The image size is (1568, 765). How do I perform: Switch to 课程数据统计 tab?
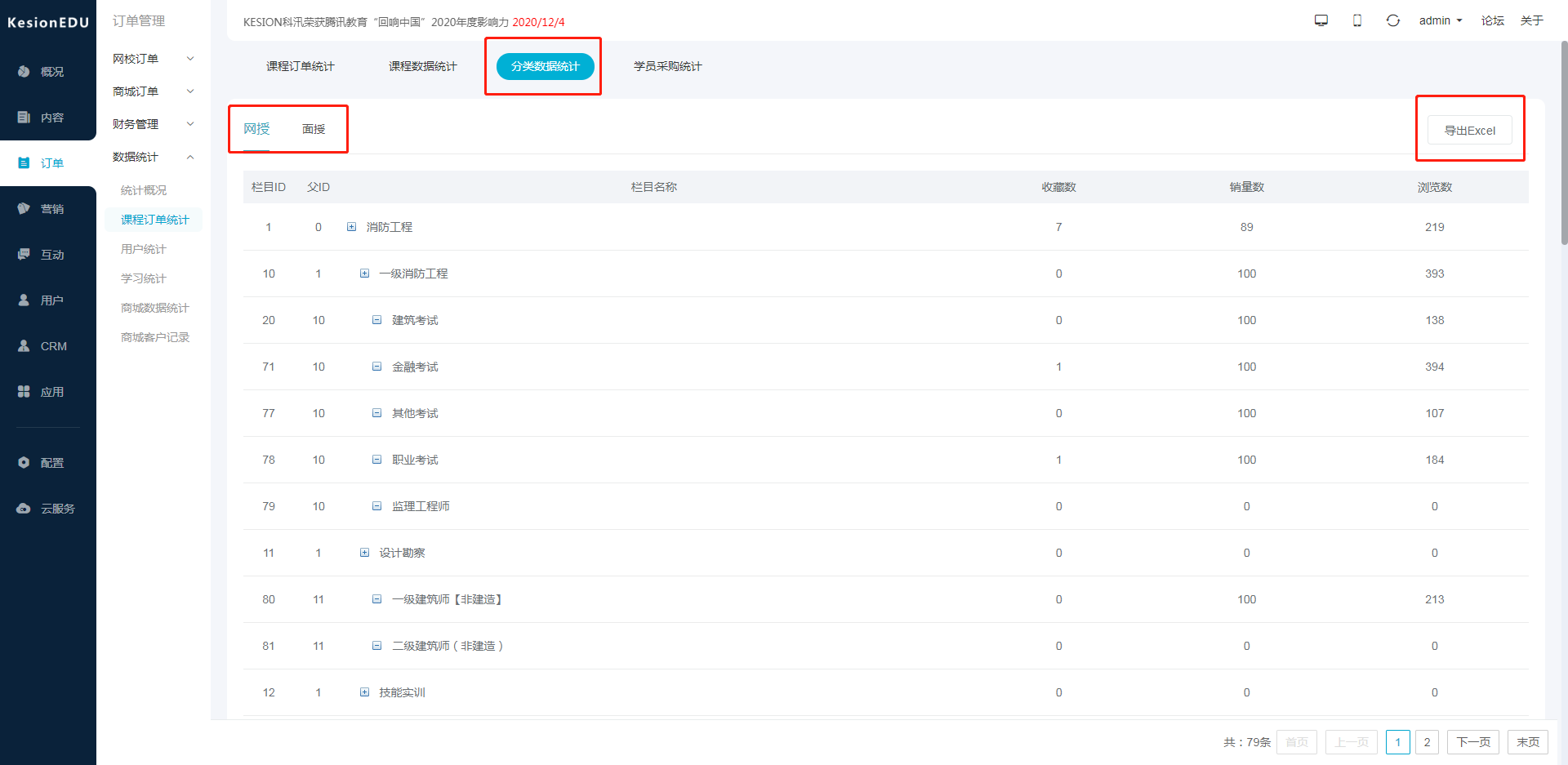[x=423, y=66]
